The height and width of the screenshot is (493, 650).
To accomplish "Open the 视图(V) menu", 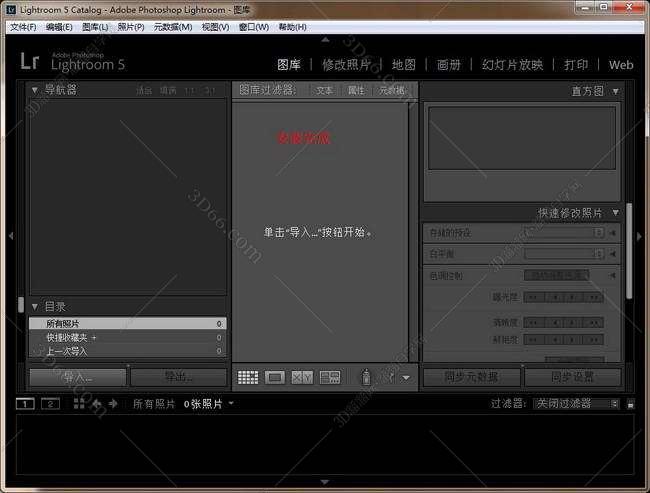I will tap(215, 27).
